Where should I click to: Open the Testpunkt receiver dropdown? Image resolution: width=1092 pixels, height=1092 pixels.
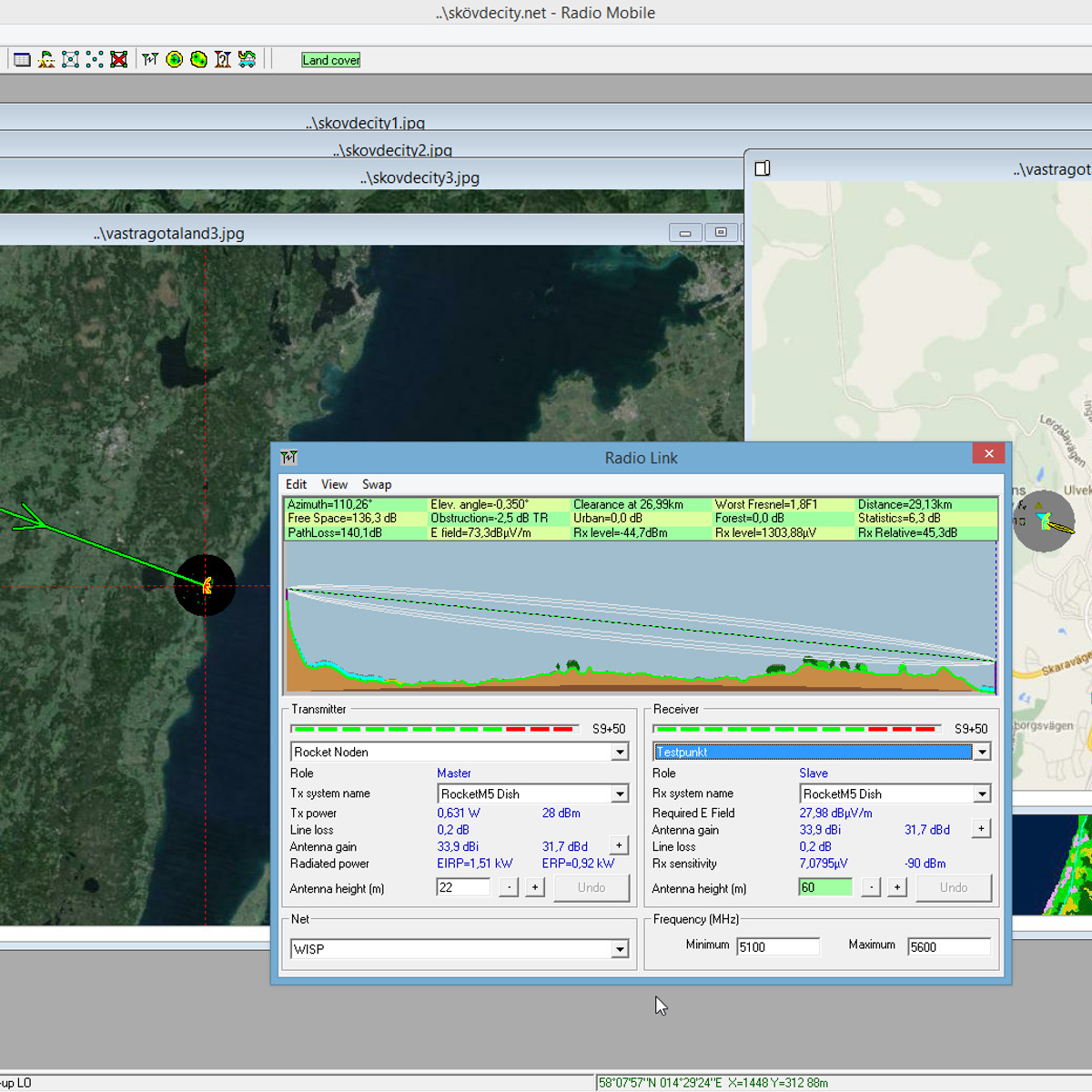(982, 752)
